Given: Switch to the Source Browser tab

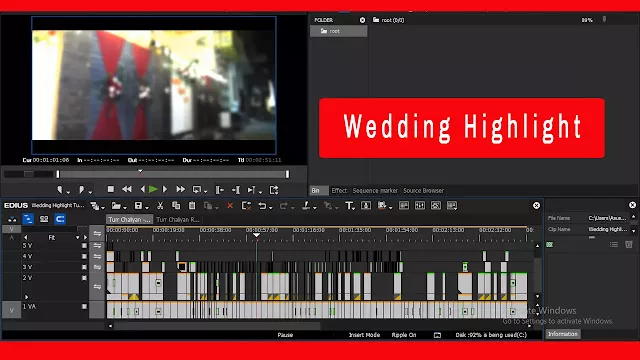Looking at the screenshot, I should [x=423, y=191].
